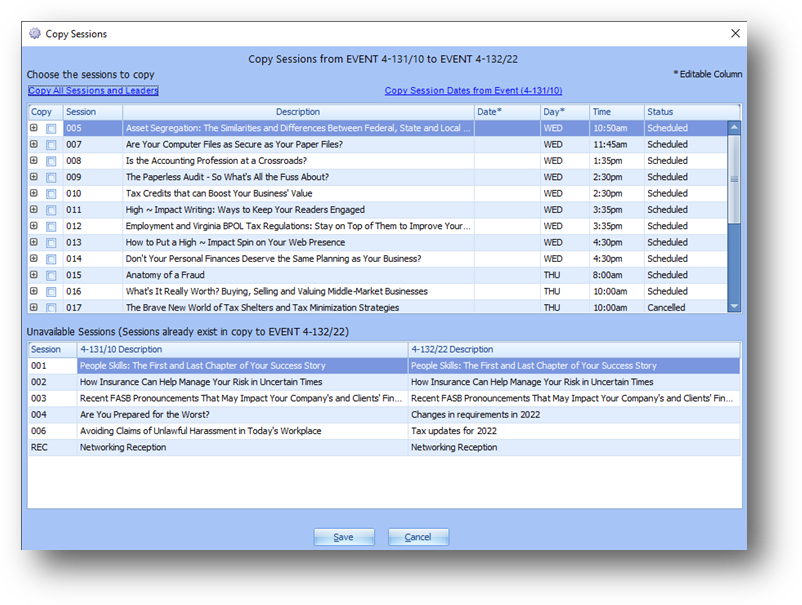Select 'Is the Accounting Profession at a Crossroads?' row

pos(377,161)
